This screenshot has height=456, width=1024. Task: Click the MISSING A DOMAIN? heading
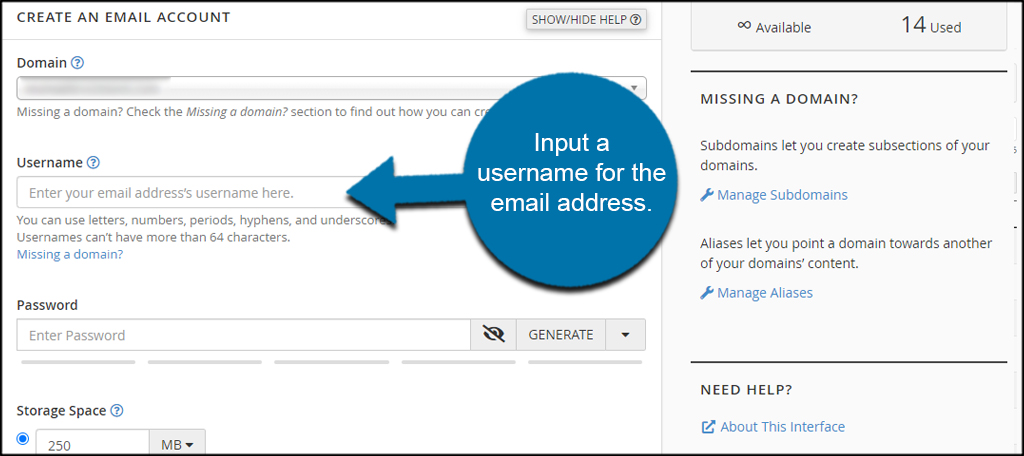pyautogui.click(x=779, y=99)
